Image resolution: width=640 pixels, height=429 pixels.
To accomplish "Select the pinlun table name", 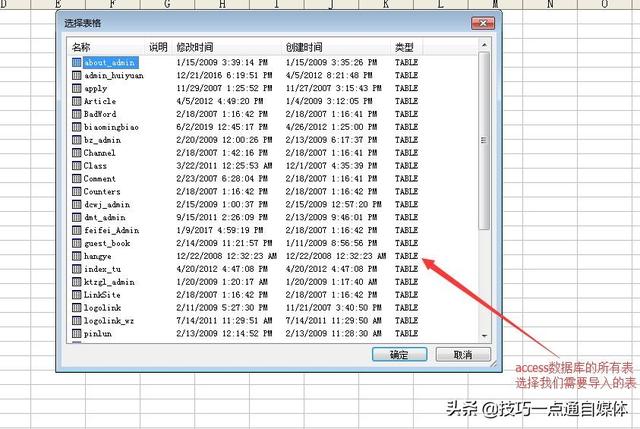I will (98, 333).
